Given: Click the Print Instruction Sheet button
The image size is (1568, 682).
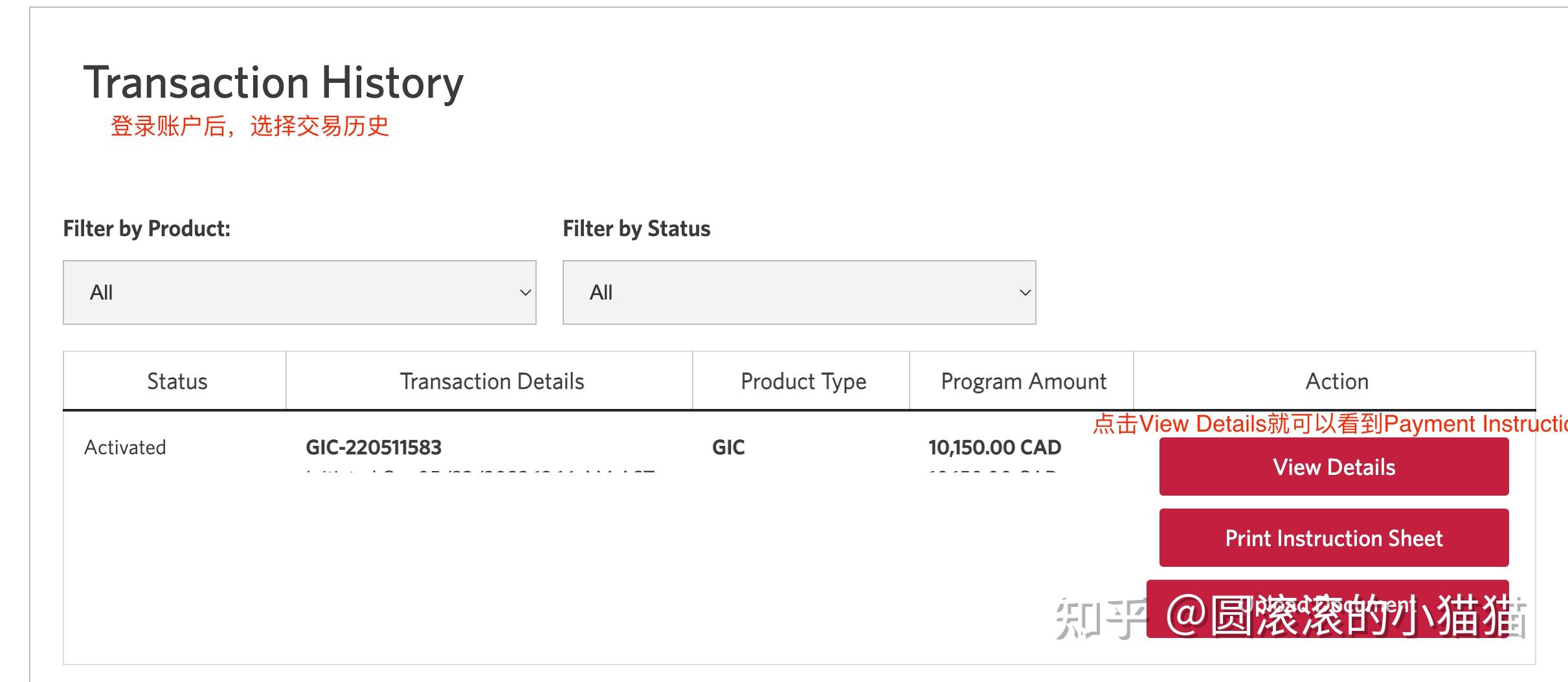Looking at the screenshot, I should (1333, 537).
